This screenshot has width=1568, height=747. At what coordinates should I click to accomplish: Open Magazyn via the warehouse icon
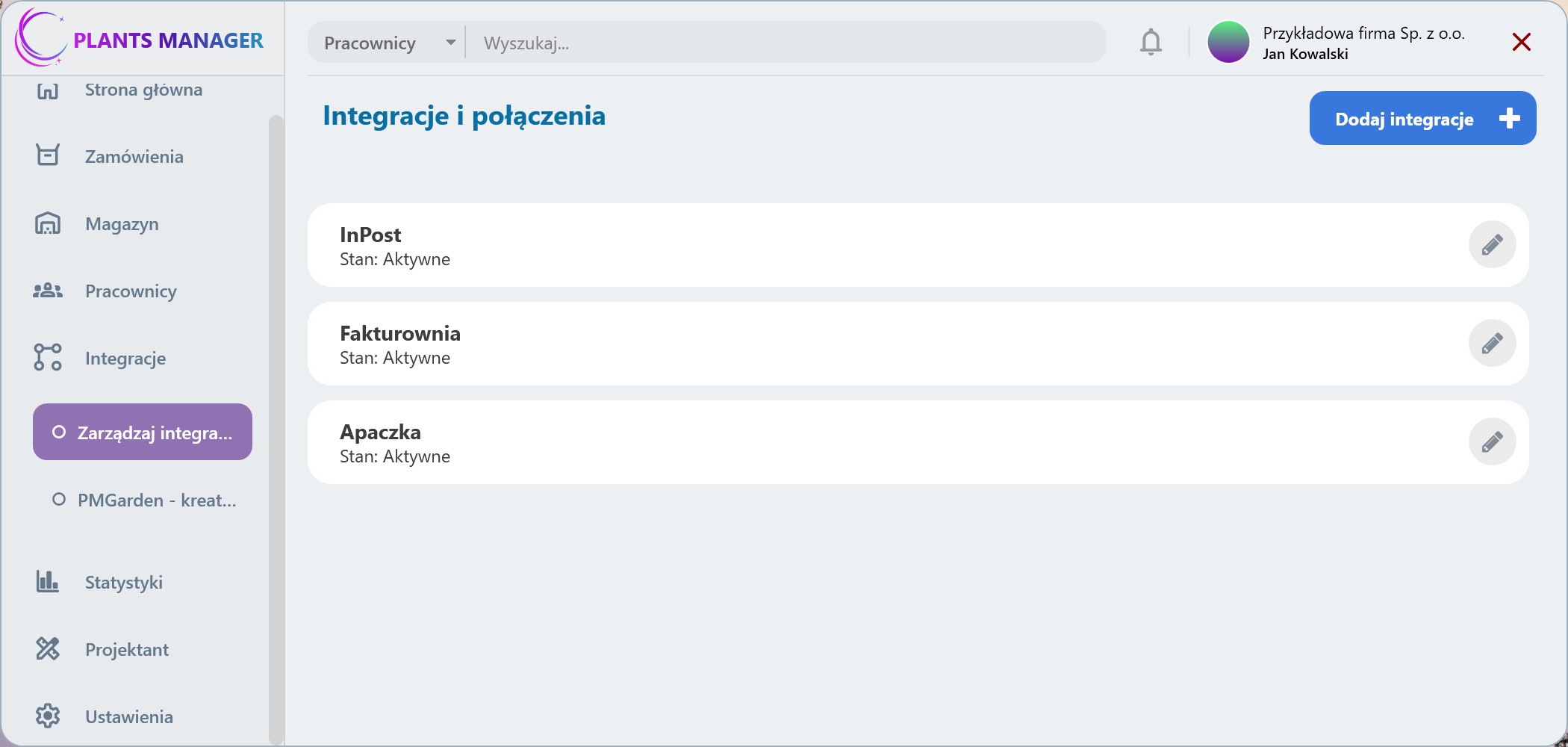(48, 223)
